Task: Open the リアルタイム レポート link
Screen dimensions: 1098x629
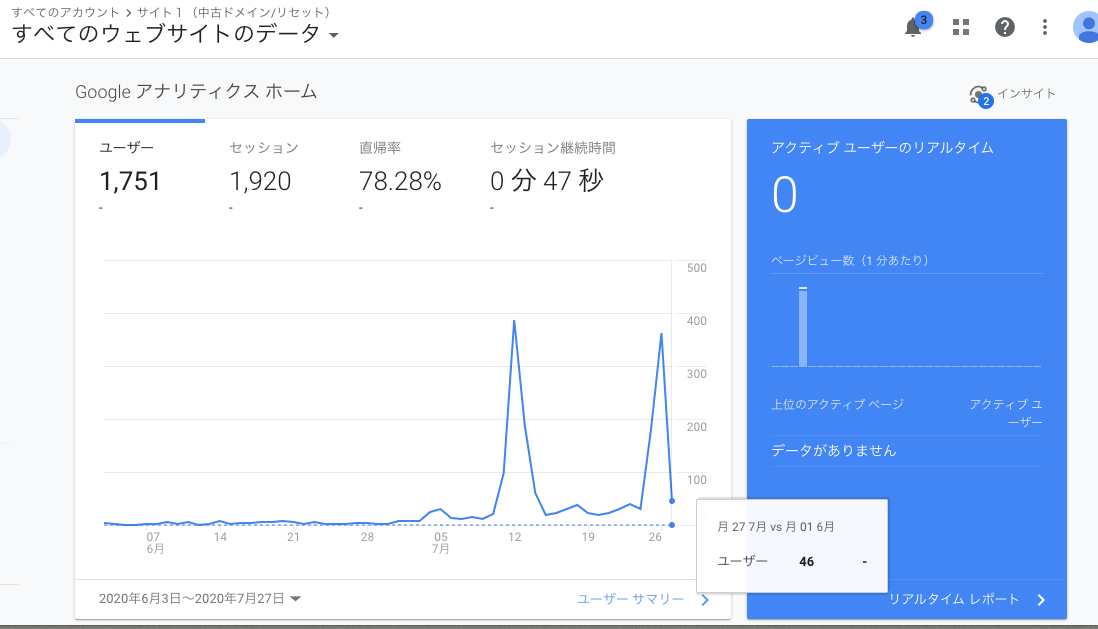Action: click(954, 600)
